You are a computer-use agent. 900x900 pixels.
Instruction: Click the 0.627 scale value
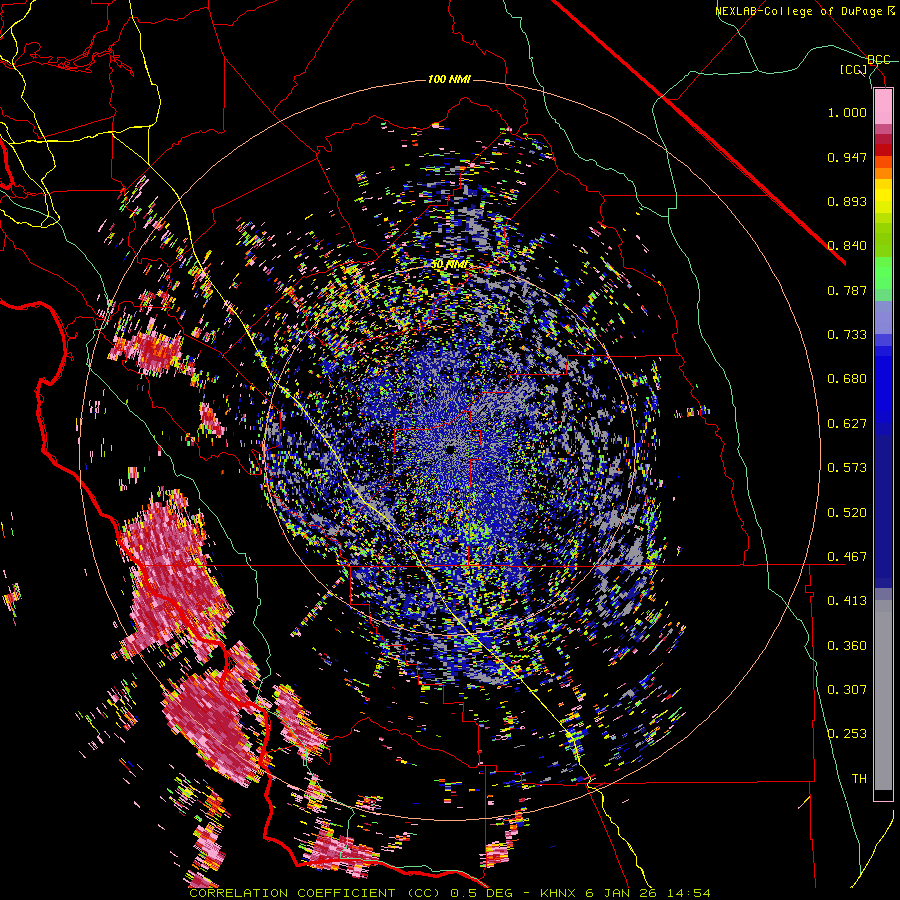click(x=847, y=424)
